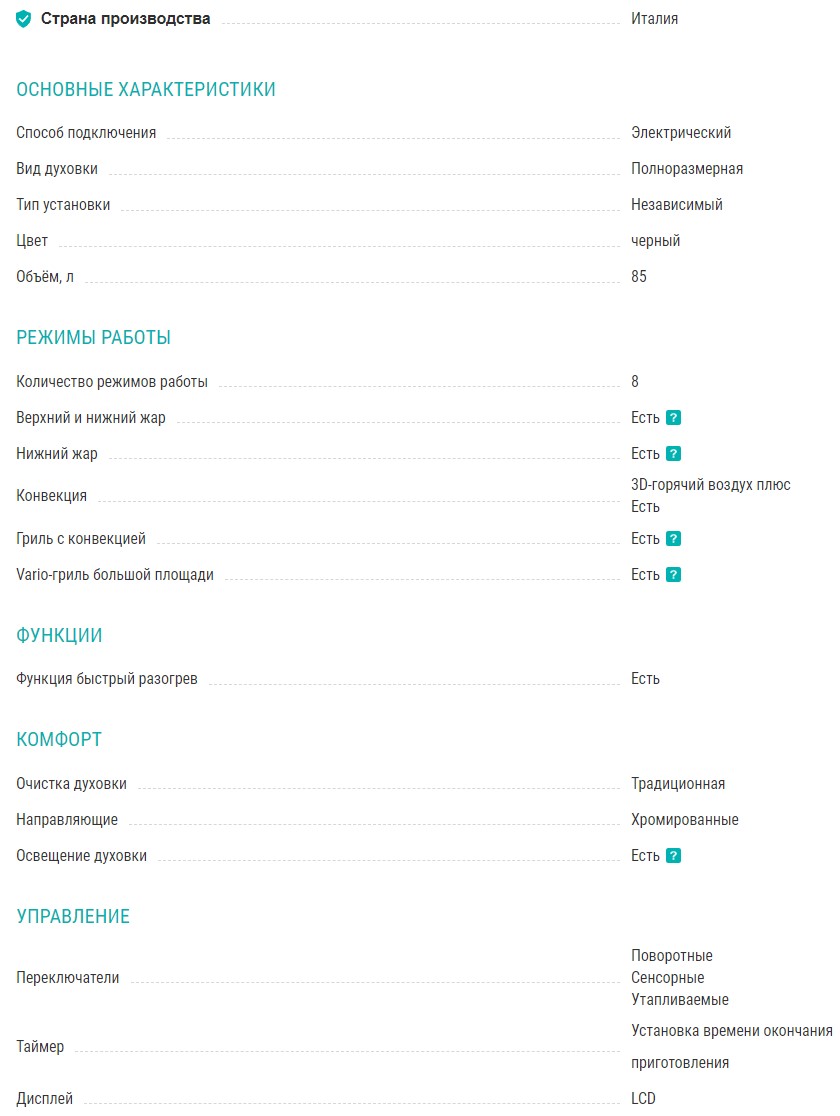Show the tooltip icon for Гриль с конвекцией
The image size is (840, 1116).
pos(673,539)
